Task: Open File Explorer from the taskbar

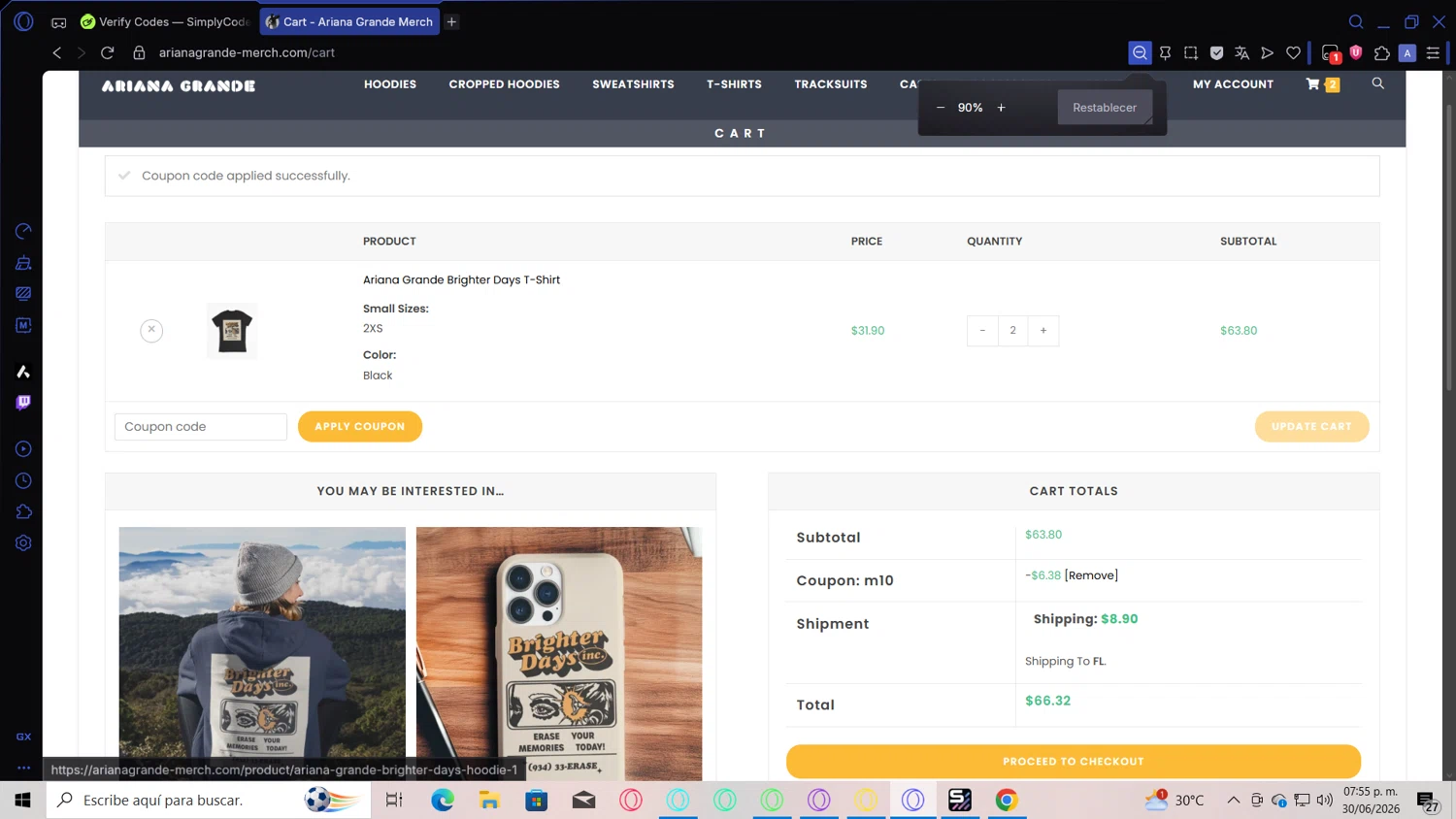Action: (489, 800)
